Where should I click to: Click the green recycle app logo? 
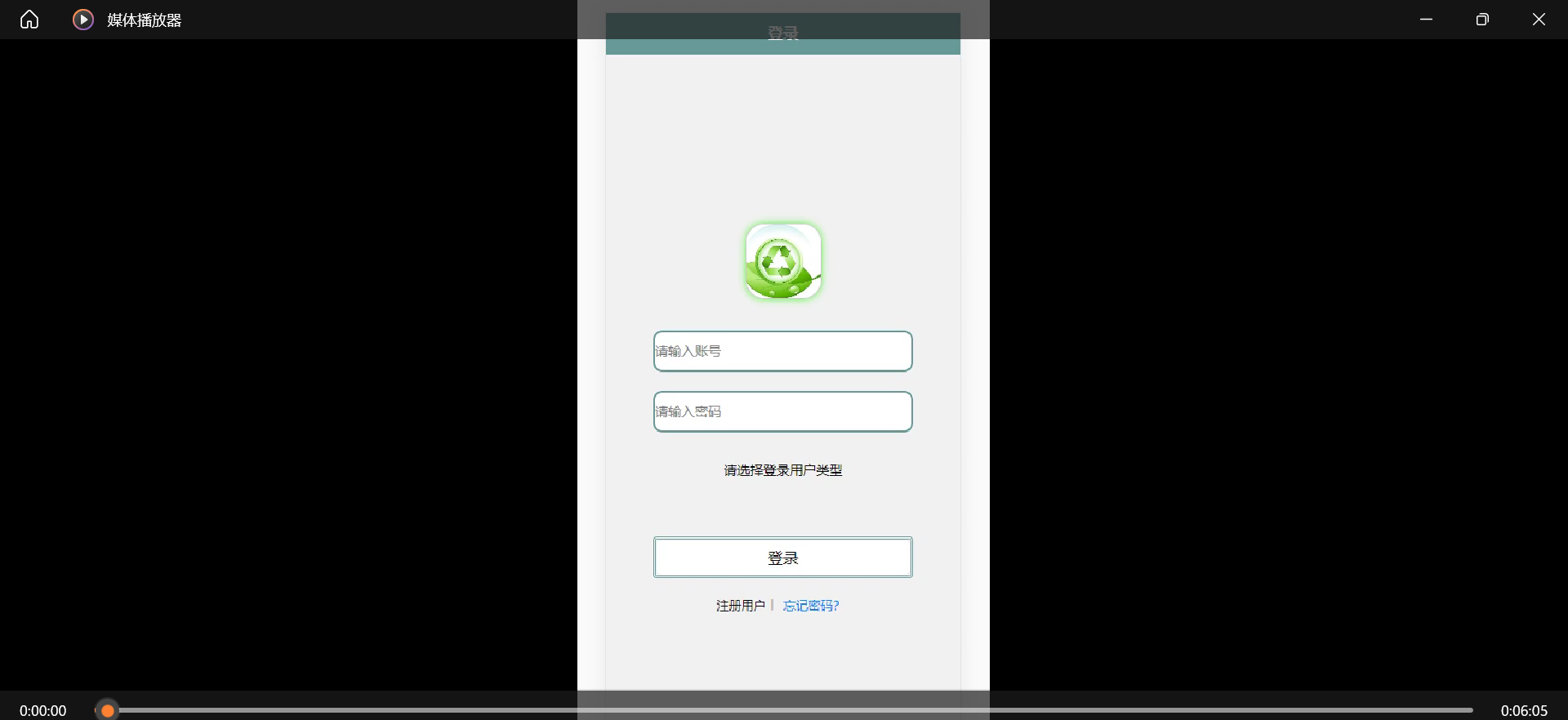783,261
